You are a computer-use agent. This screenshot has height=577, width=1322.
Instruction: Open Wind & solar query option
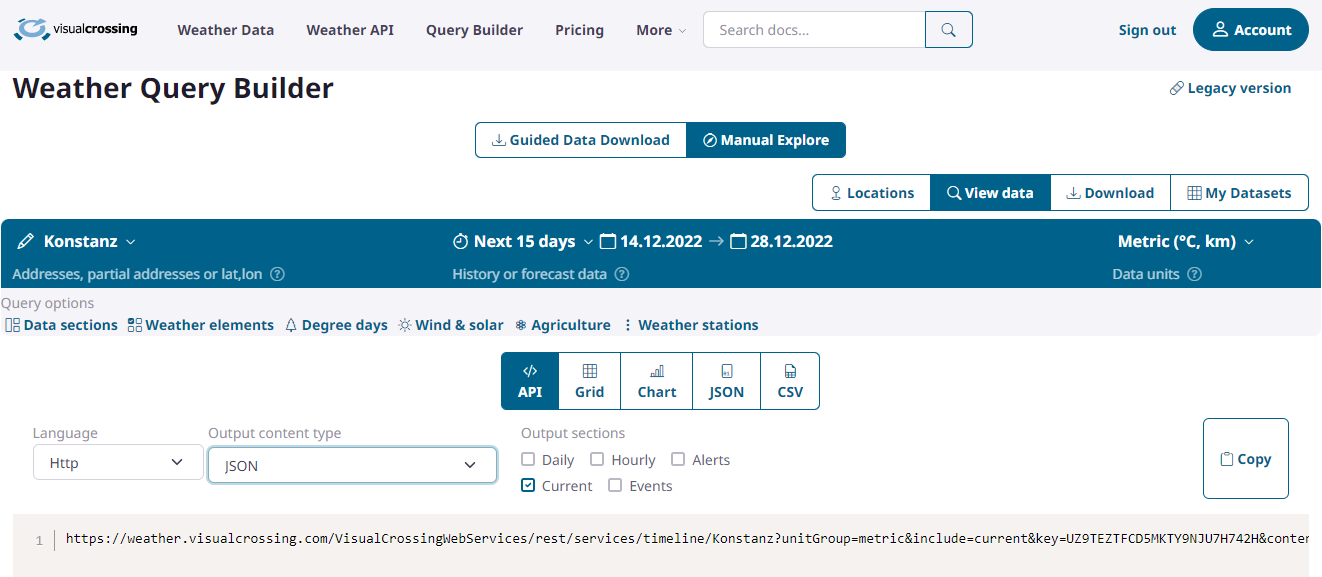coord(451,325)
